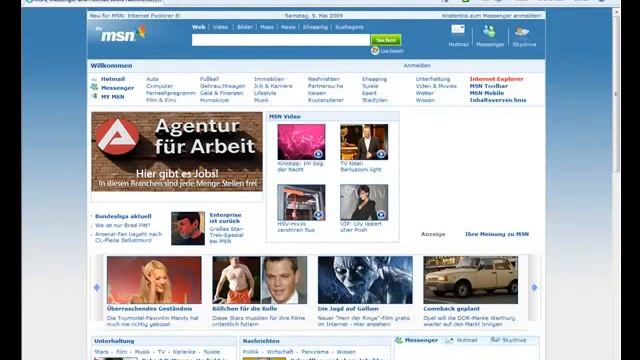This screenshot has width=640, height=360.
Task: Select the Shopping search tab
Action: pos(315,27)
